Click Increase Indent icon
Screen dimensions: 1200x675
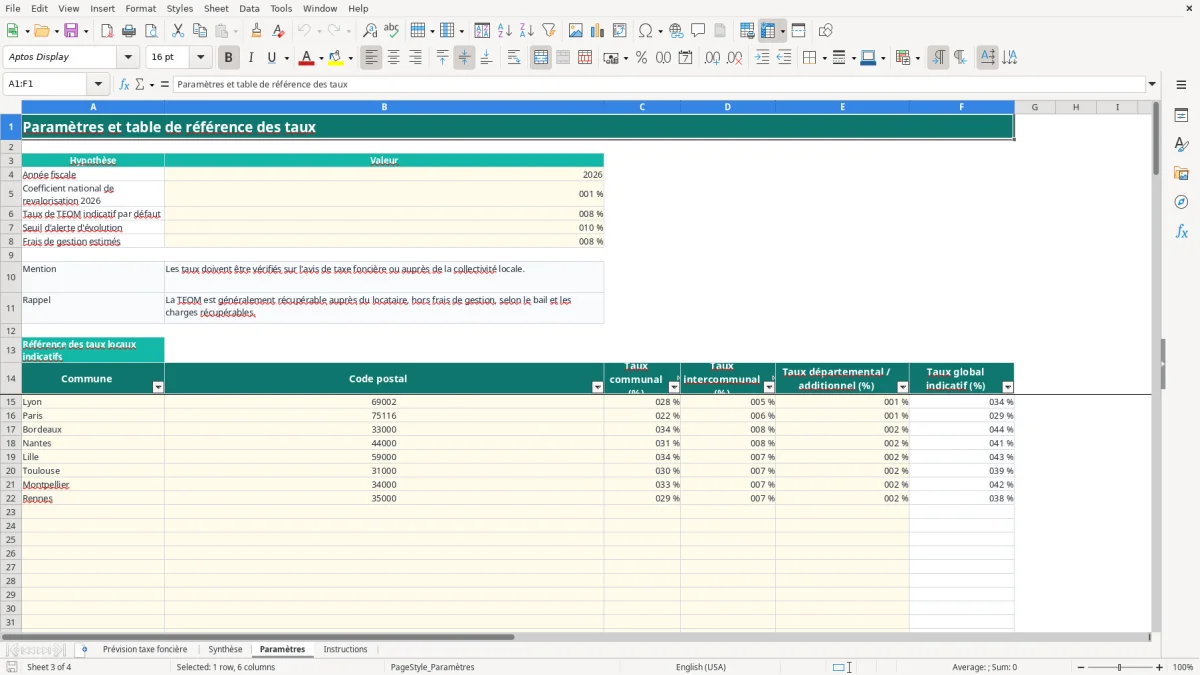tap(762, 58)
